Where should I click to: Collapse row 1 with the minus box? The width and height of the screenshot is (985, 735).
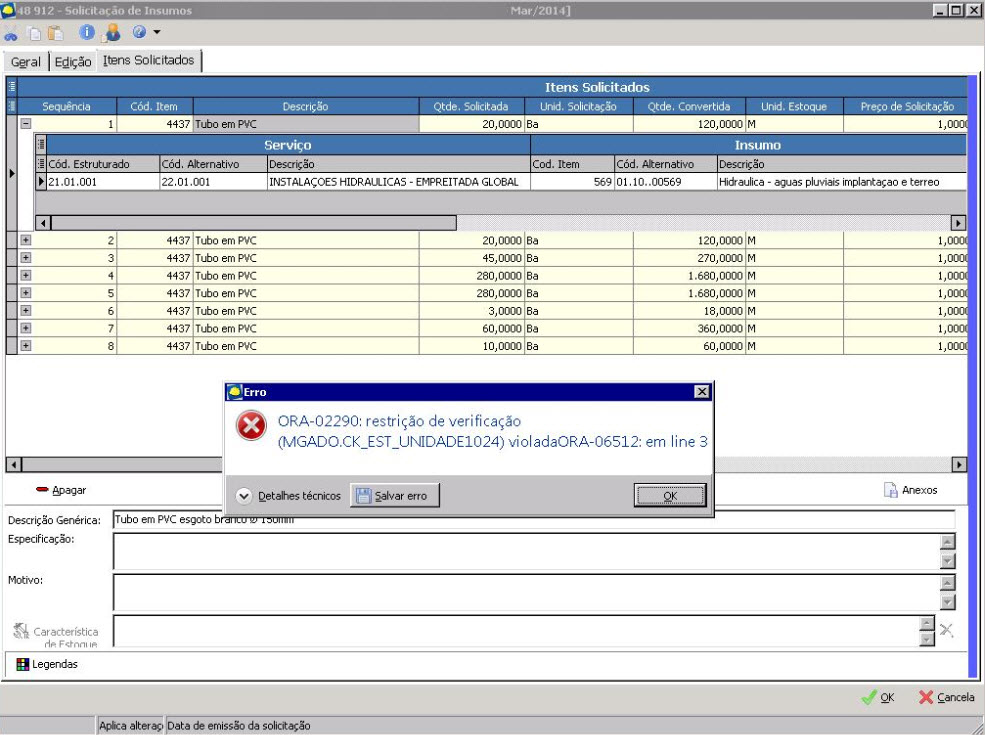tap(26, 125)
